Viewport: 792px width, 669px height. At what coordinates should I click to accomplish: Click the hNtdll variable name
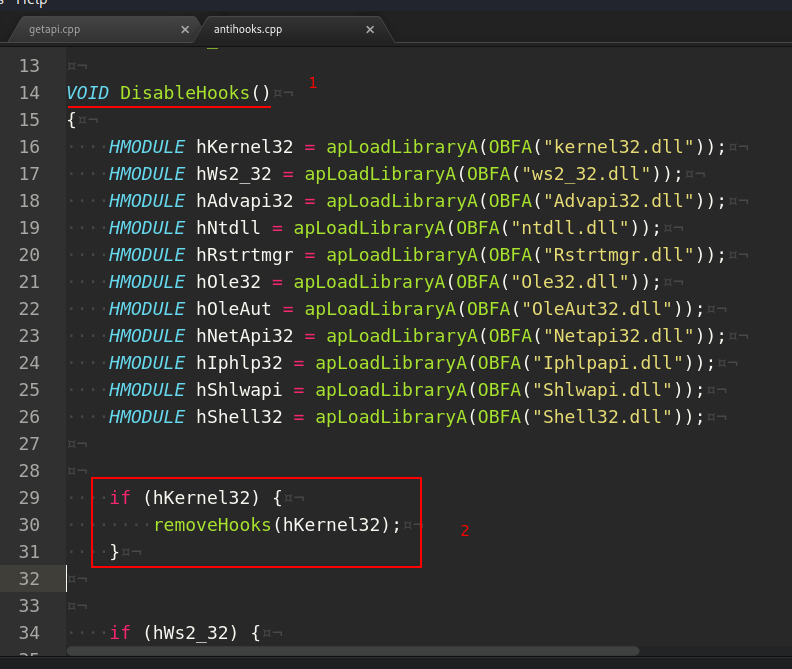tap(228, 228)
